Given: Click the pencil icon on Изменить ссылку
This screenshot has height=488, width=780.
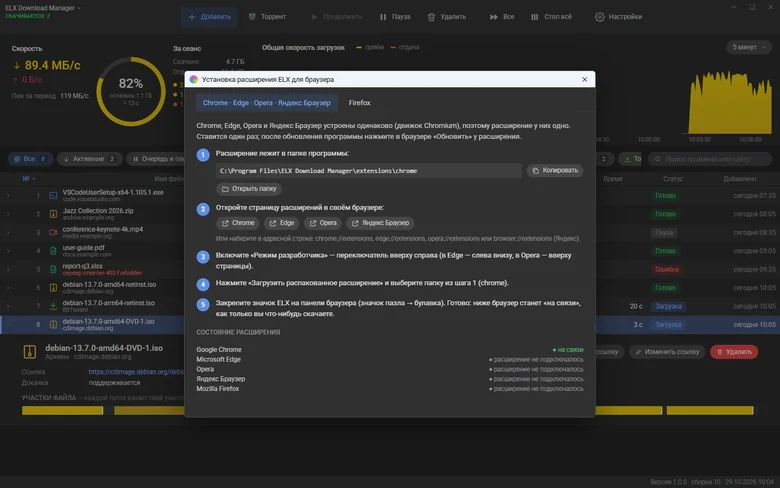Looking at the screenshot, I should click(639, 352).
